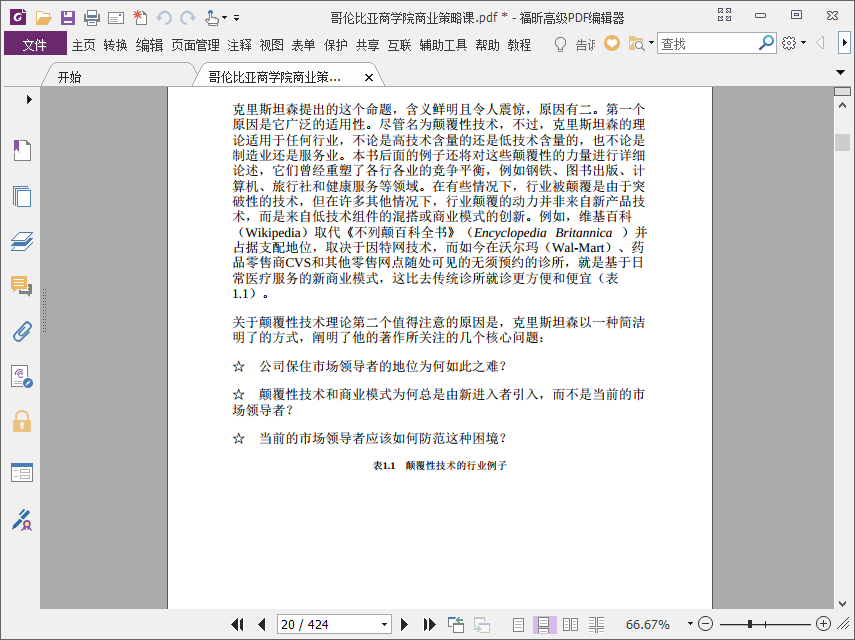The height and width of the screenshot is (640, 855).
Task: Print the document using the printer icon
Action: tap(92, 18)
